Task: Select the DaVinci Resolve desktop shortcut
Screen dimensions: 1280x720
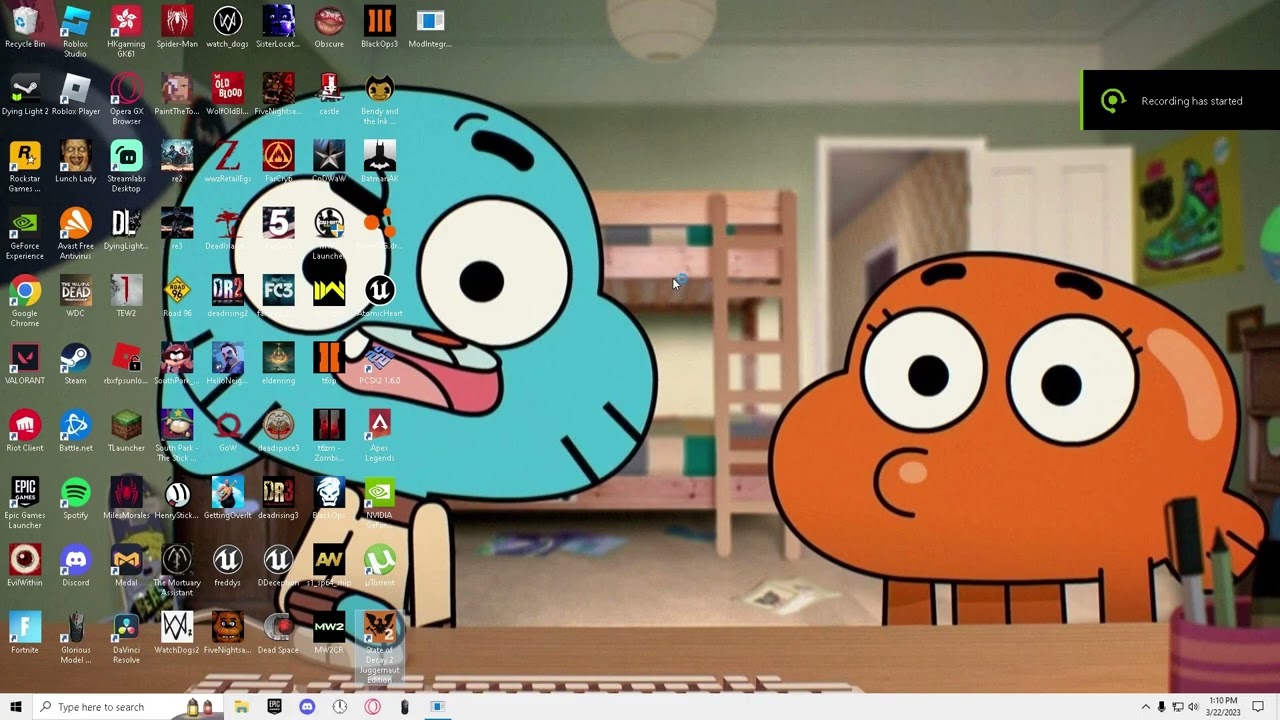Action: click(126, 637)
